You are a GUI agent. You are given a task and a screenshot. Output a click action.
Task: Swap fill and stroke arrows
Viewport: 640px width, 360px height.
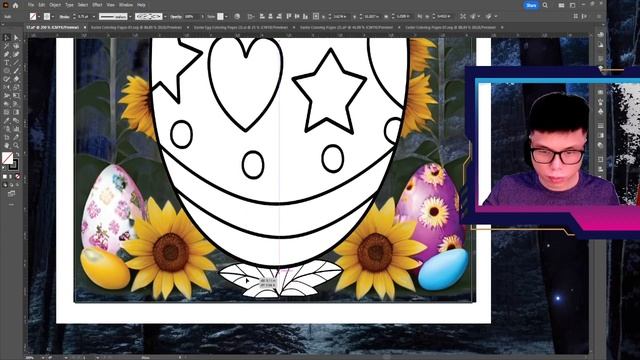(x=17, y=154)
